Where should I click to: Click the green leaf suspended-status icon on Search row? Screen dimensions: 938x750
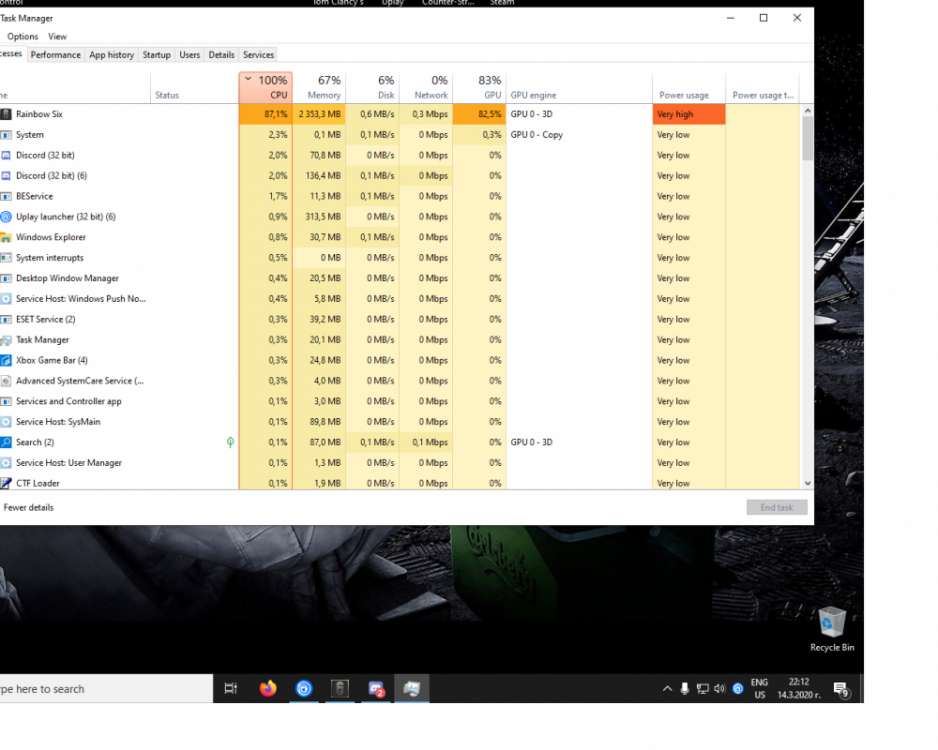coord(230,442)
